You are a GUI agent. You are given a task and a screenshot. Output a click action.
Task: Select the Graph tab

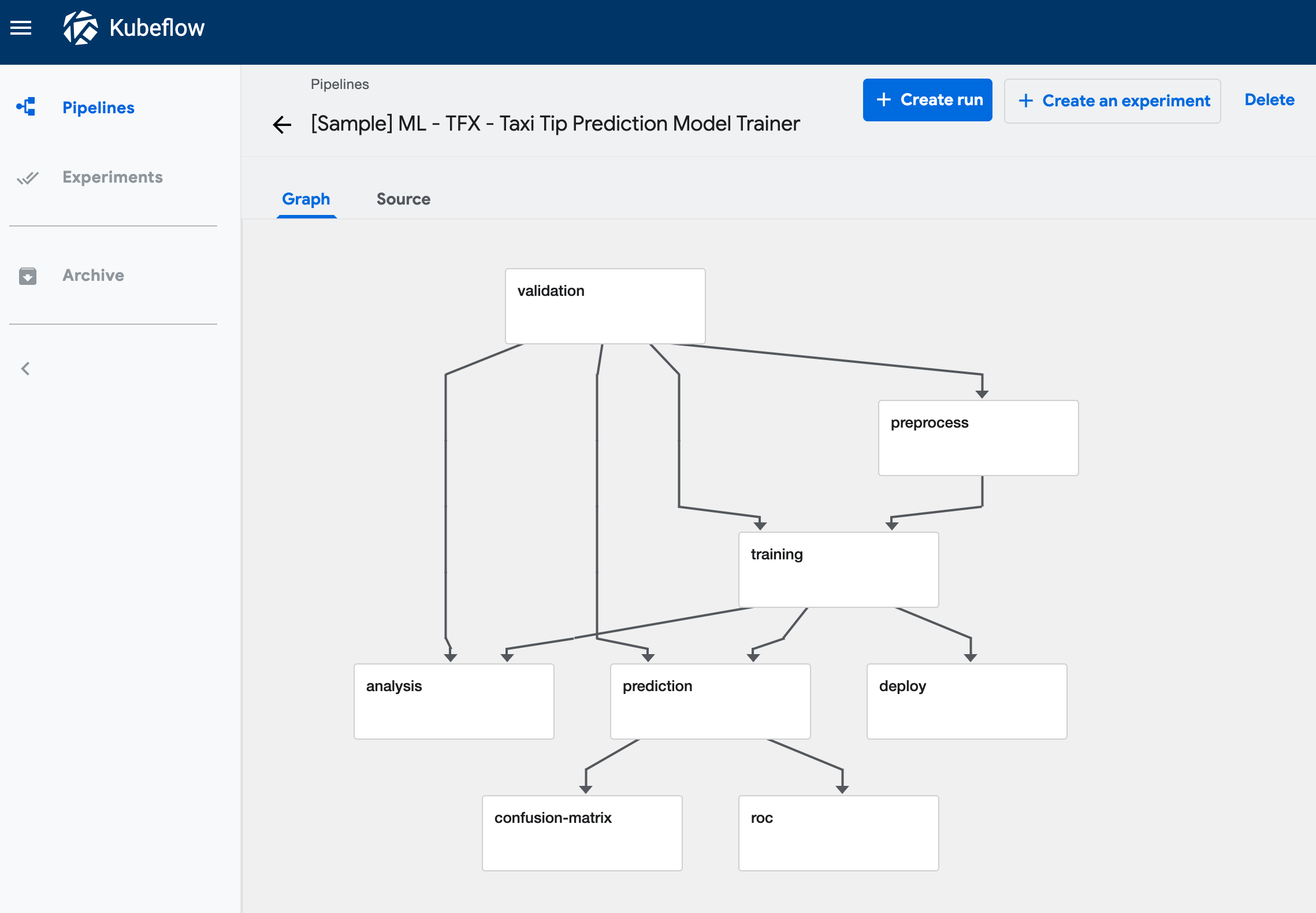pos(306,199)
